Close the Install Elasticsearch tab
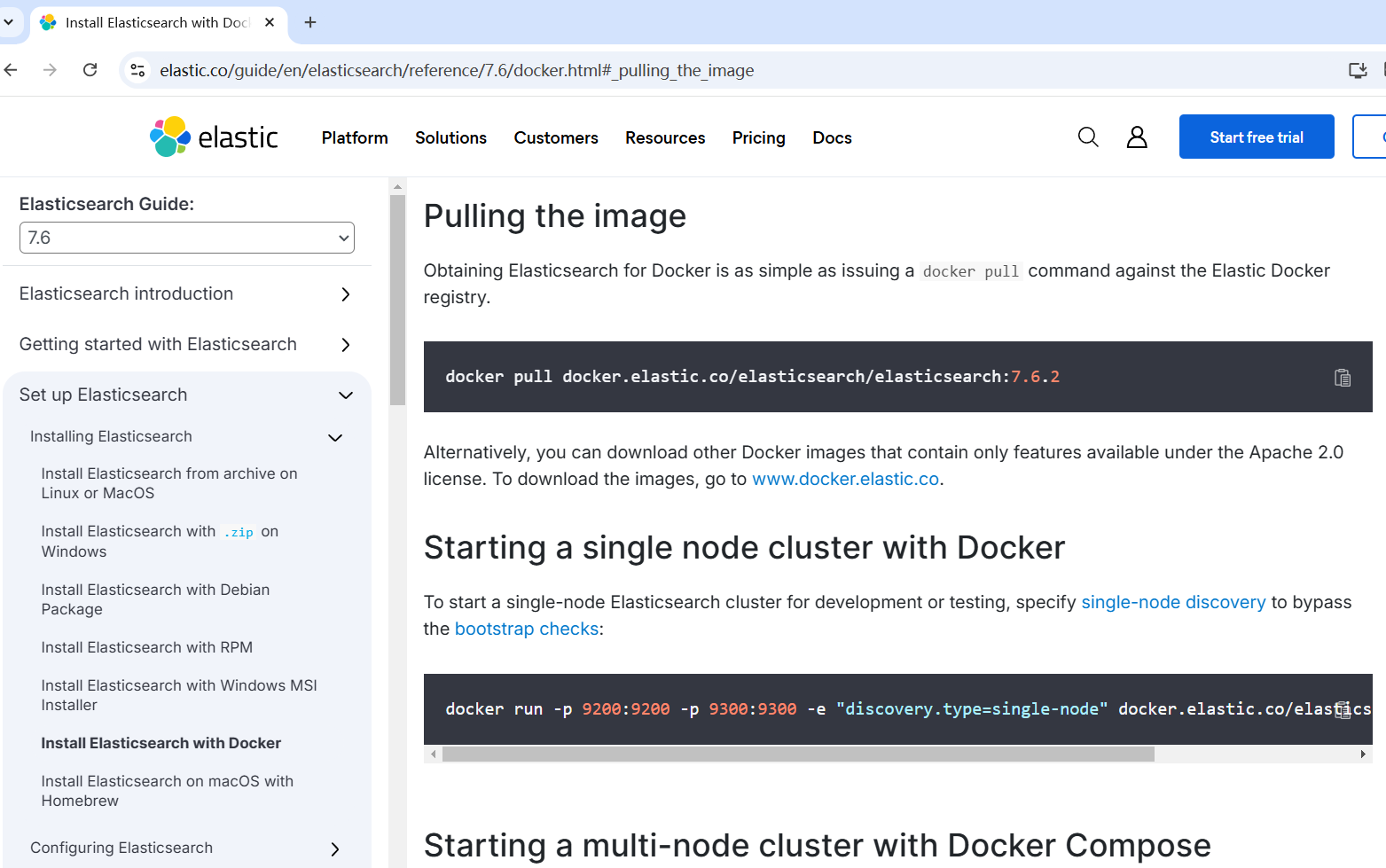Screen dimensions: 1386x868 [x=270, y=22]
